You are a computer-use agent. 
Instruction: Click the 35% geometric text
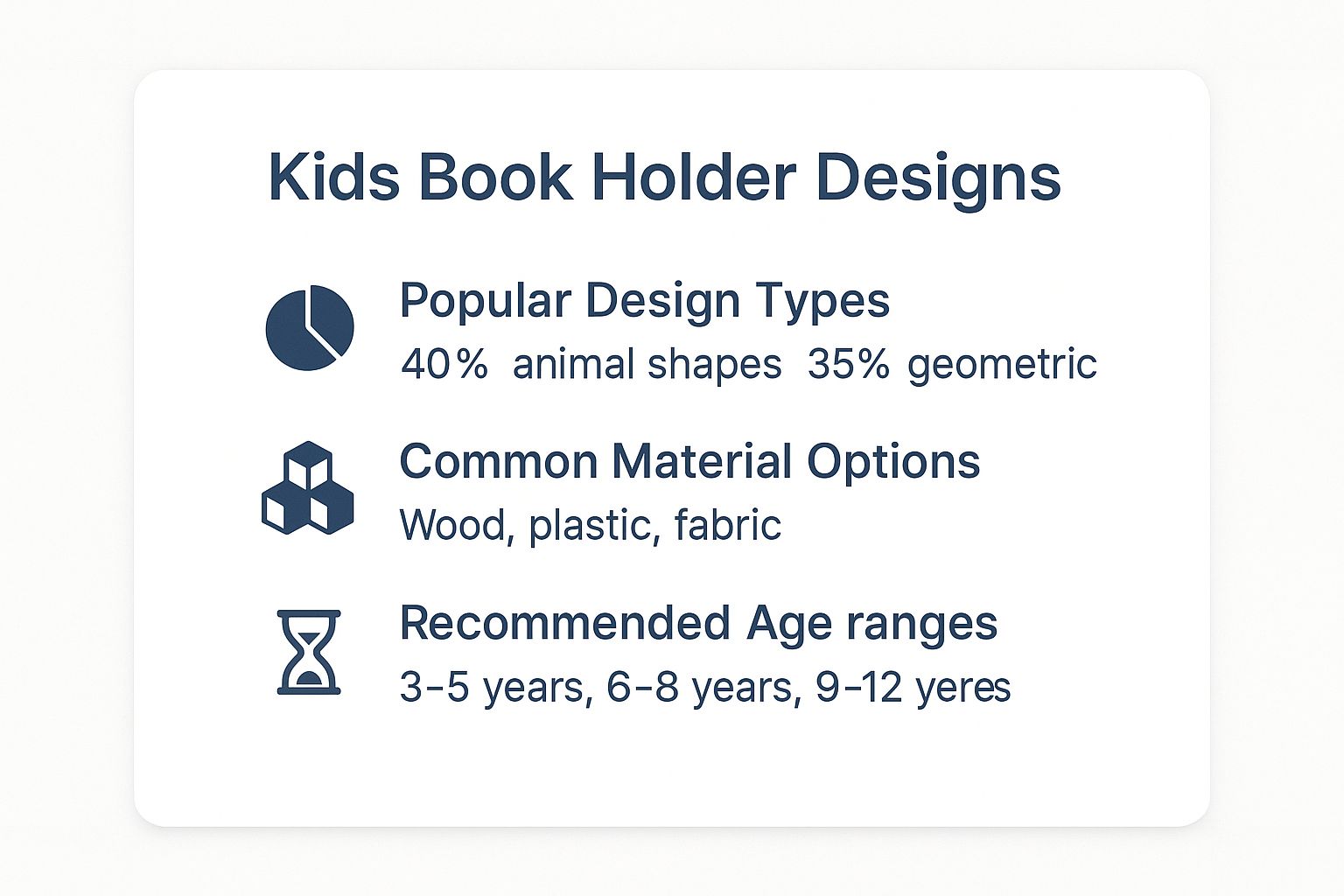point(952,365)
